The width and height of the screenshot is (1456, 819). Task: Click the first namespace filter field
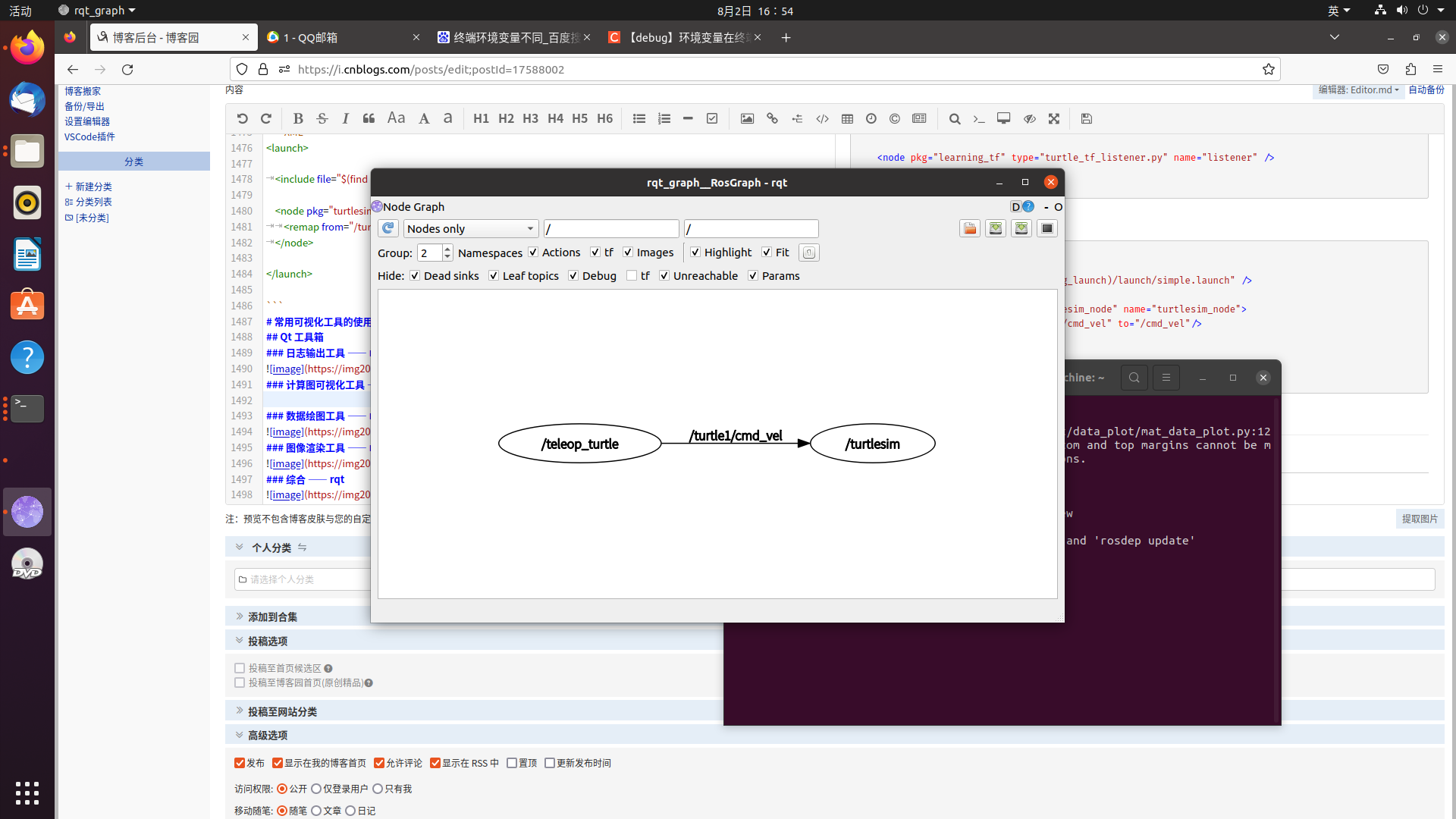[x=610, y=228]
